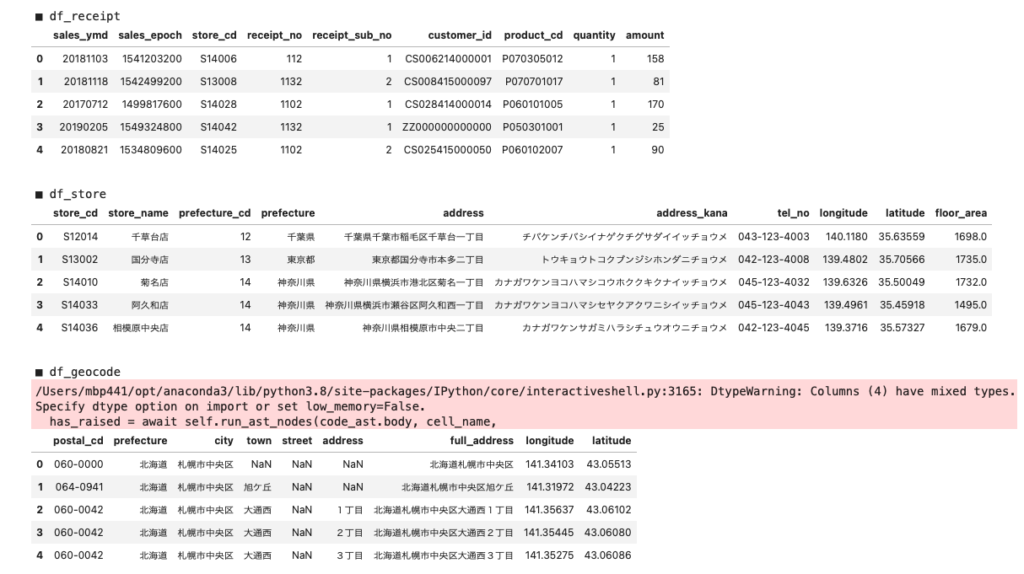
Task: Click the df_store table title
Action: tap(77, 194)
